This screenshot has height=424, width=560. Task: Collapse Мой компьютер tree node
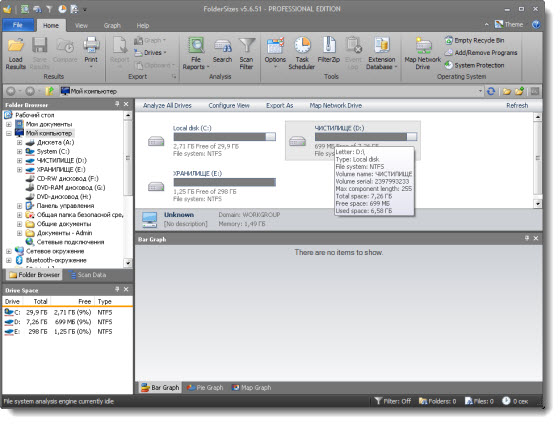point(9,133)
